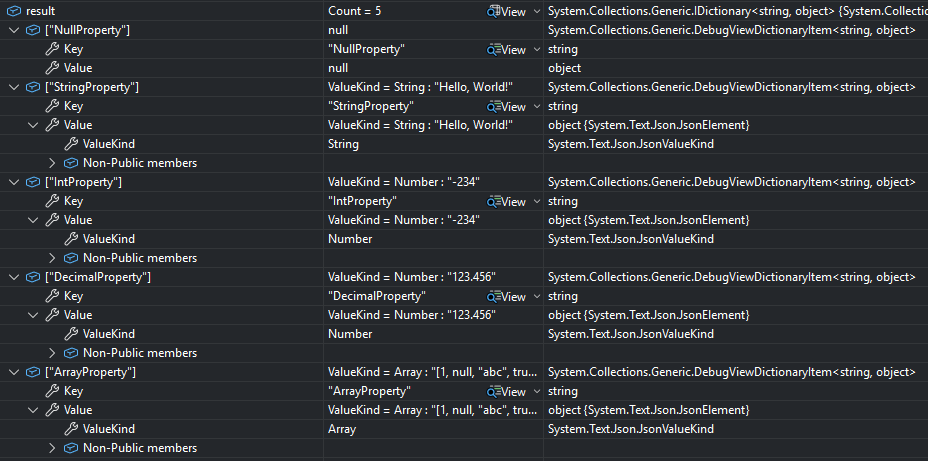Click Non-Public members cube icon under DecimalProperty
928x461 pixels.
[x=71, y=353]
